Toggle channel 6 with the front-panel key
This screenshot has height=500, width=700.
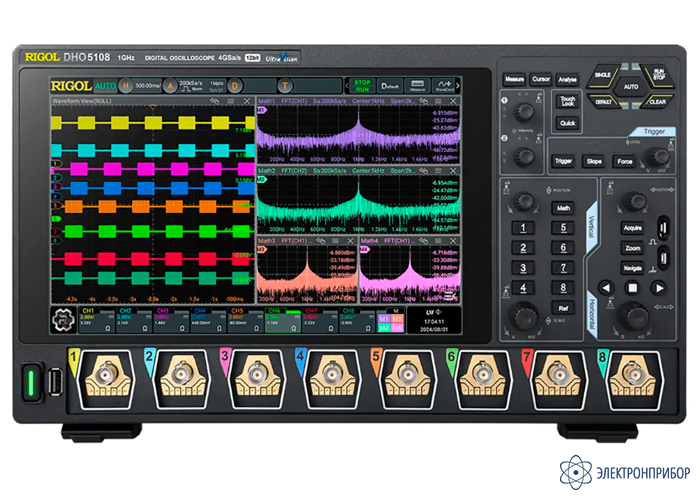click(x=563, y=248)
